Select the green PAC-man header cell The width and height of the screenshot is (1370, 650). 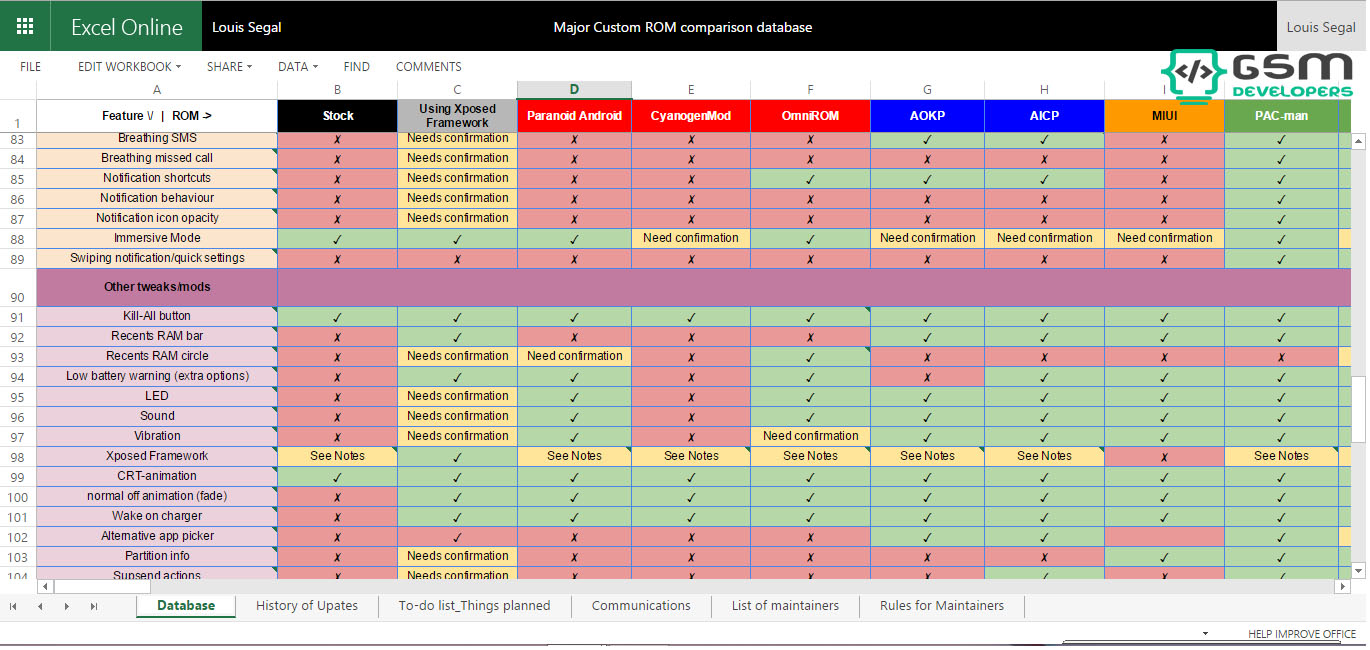click(1281, 116)
